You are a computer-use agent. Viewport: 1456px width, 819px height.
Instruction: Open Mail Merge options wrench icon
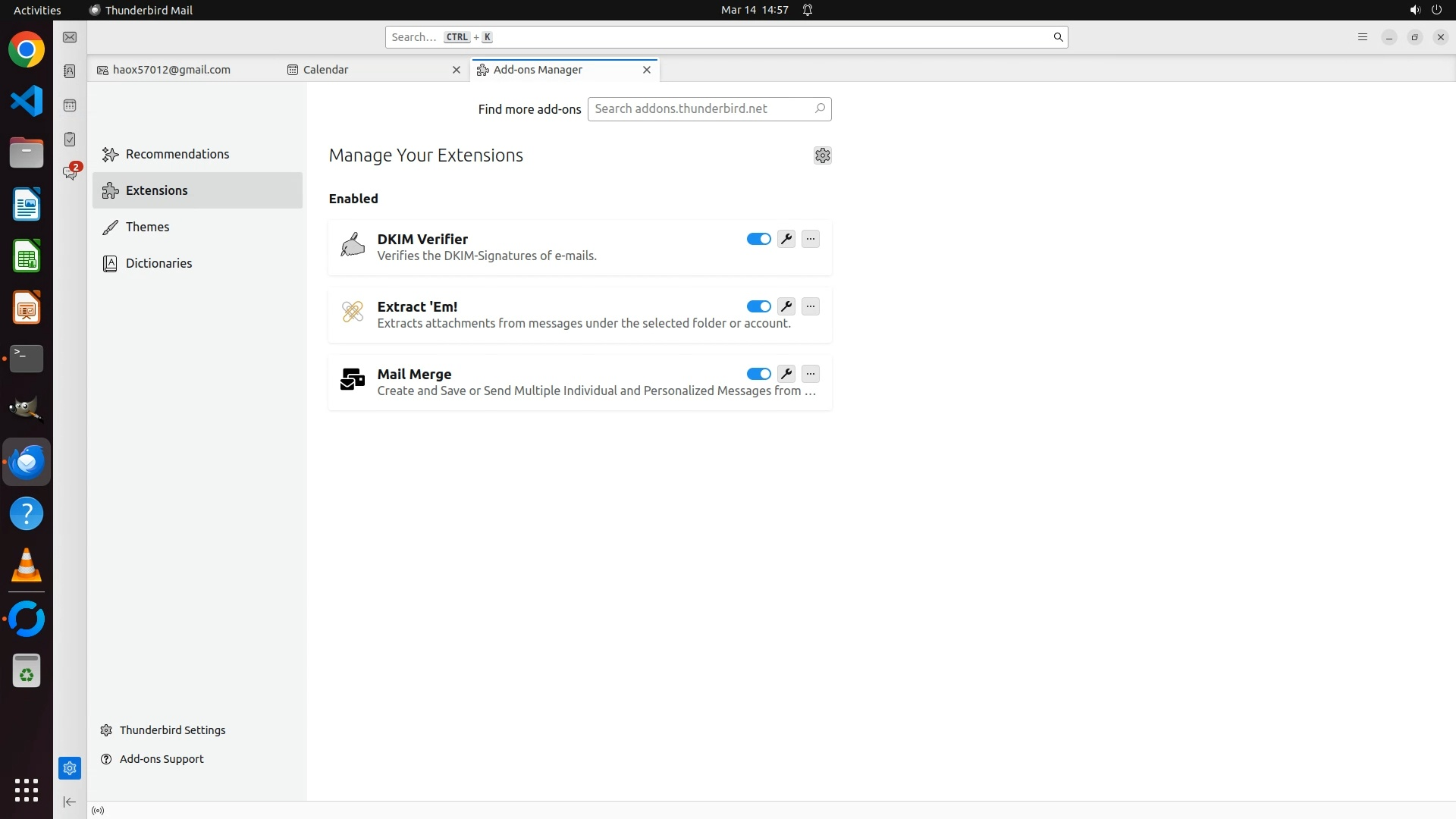pos(786,374)
